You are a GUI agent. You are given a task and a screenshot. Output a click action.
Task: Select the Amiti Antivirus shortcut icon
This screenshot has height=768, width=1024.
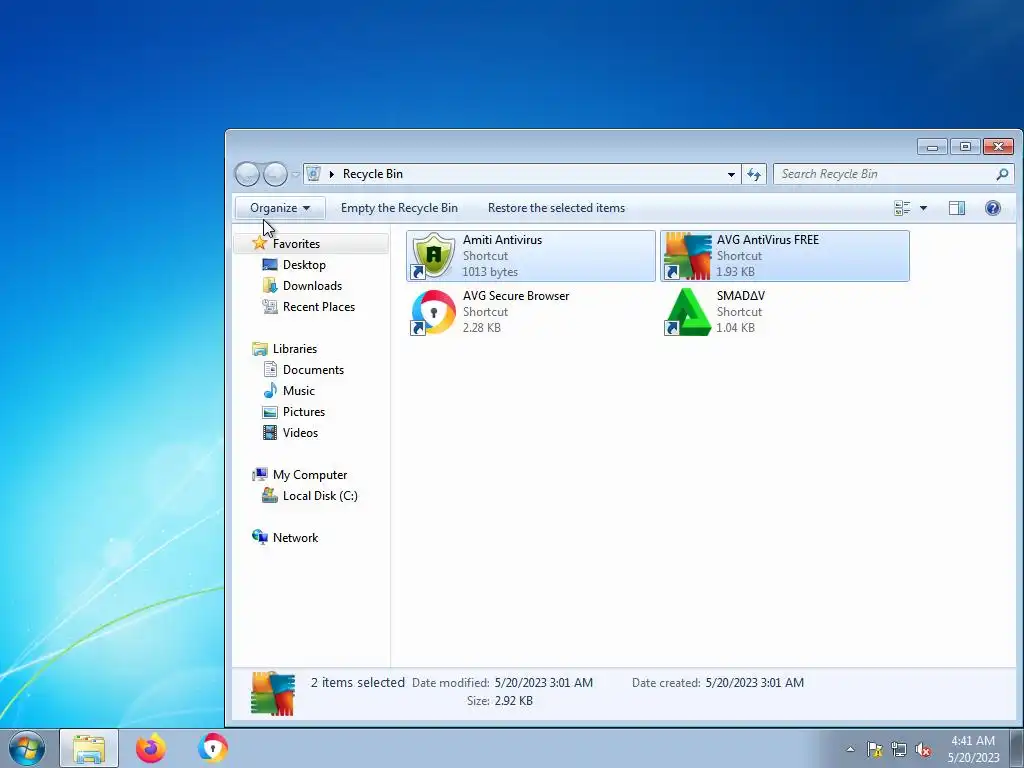(x=433, y=256)
